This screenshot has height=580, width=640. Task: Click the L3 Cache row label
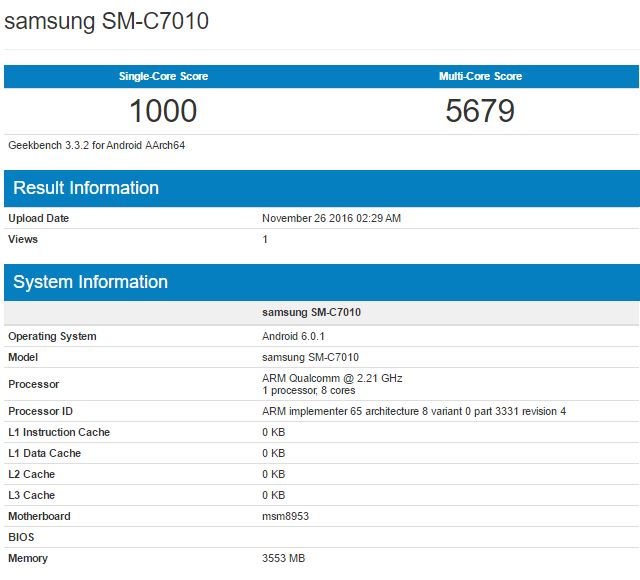click(x=32, y=495)
